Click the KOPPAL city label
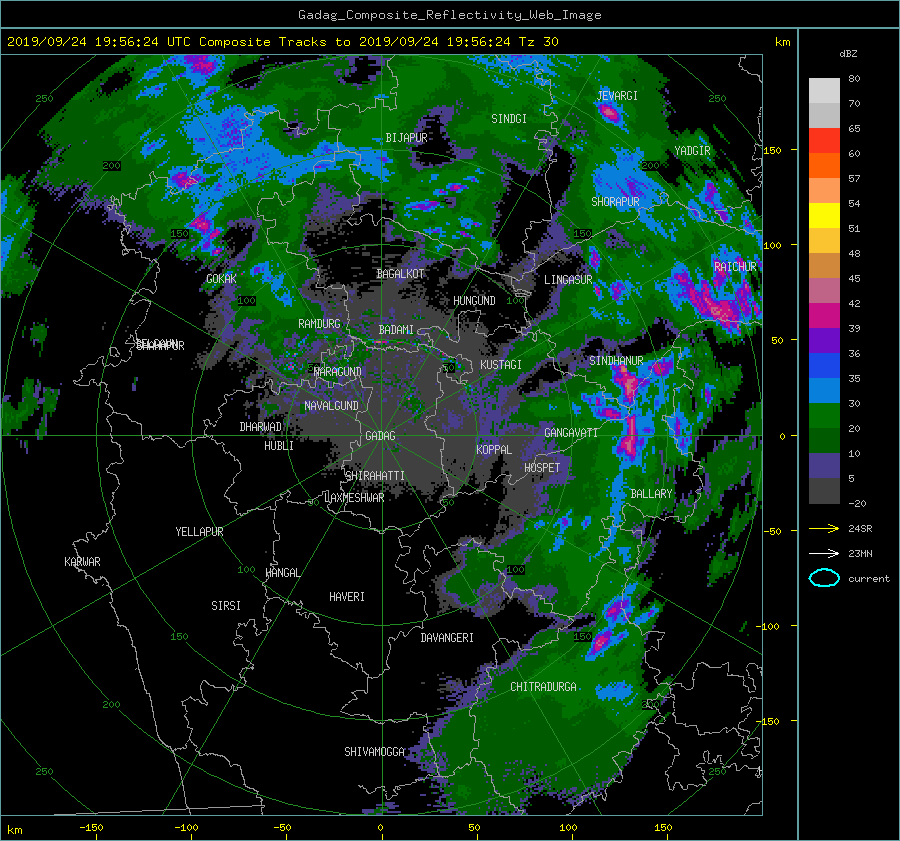 coord(494,449)
